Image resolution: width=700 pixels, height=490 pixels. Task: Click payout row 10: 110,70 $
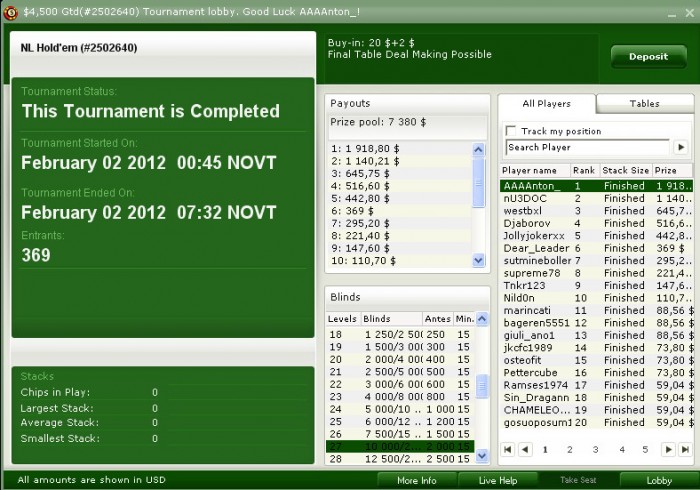(400, 261)
